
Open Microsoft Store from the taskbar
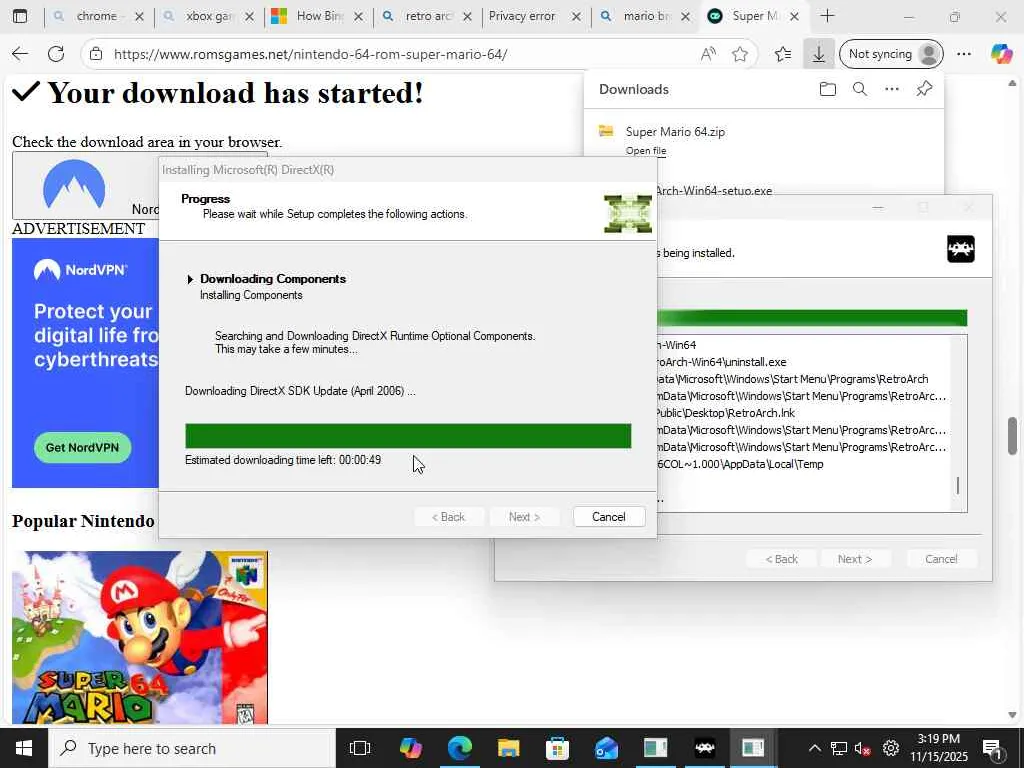tap(557, 748)
